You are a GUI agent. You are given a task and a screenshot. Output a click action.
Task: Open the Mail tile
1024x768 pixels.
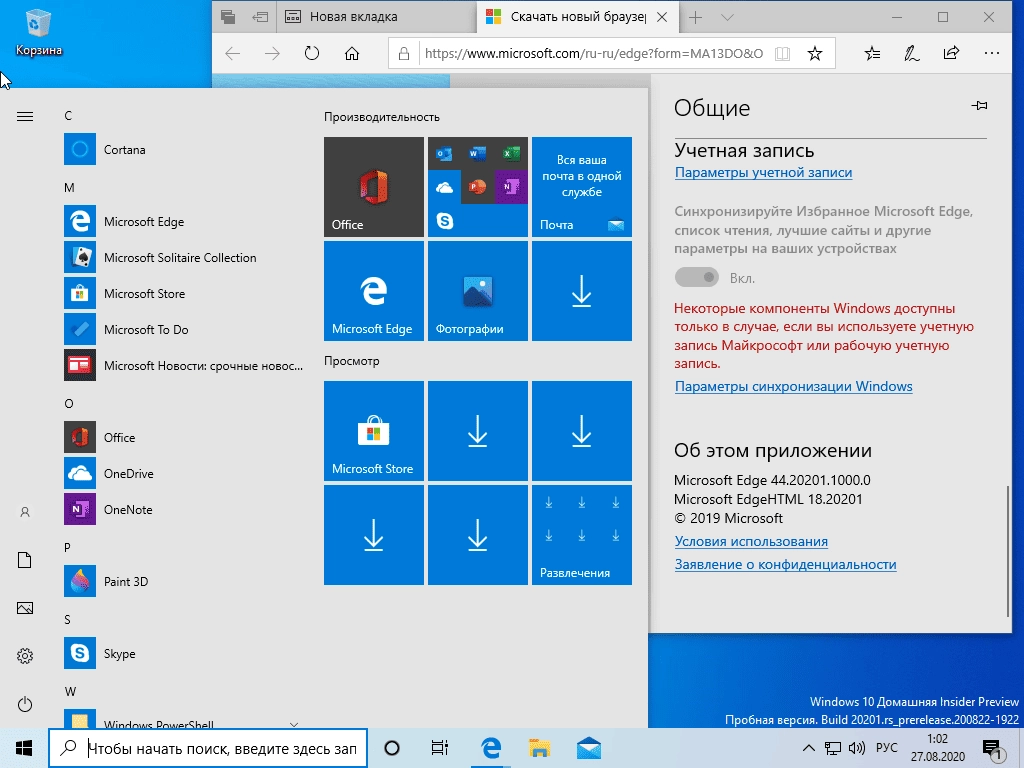582,187
